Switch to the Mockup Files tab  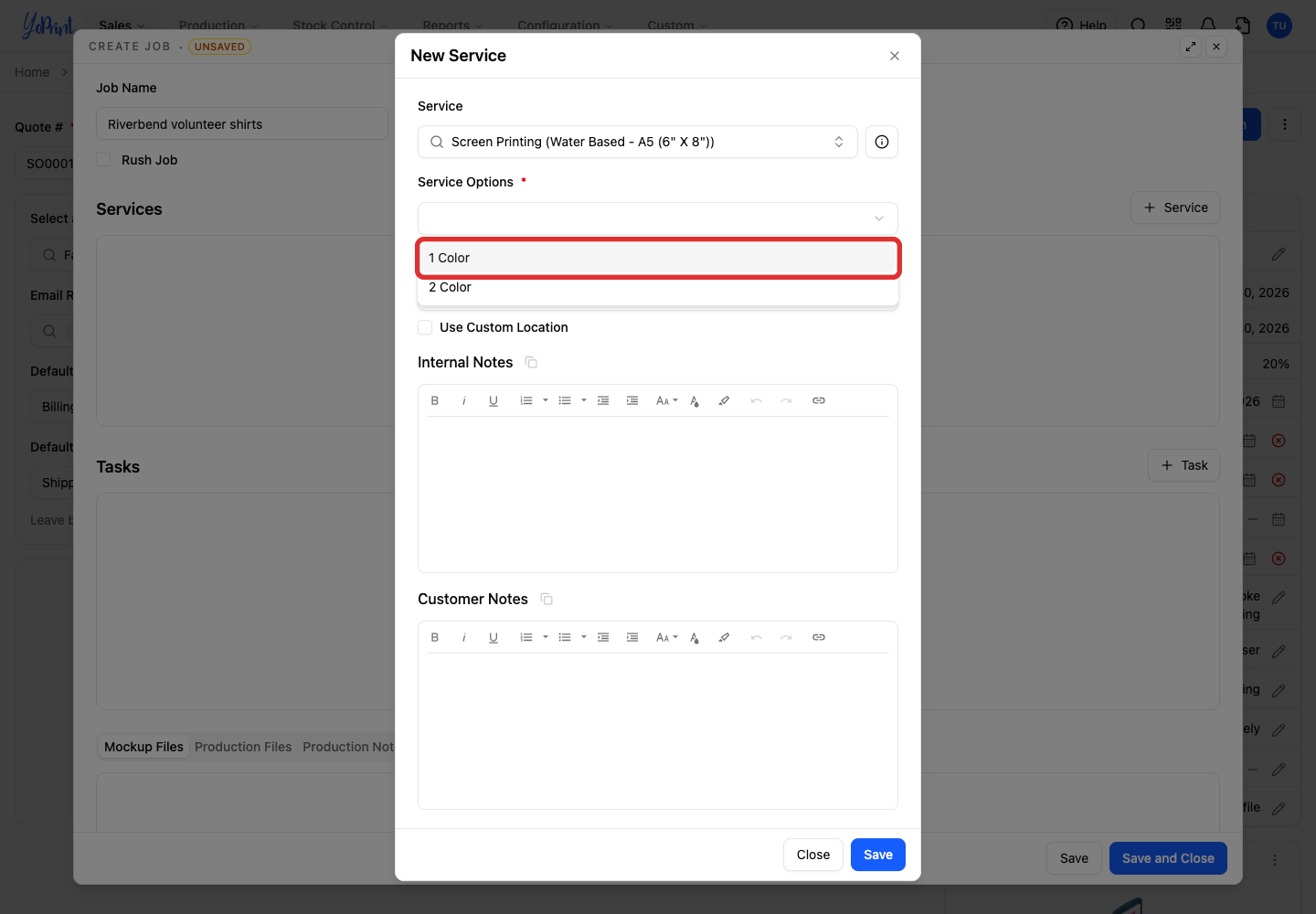pos(143,747)
